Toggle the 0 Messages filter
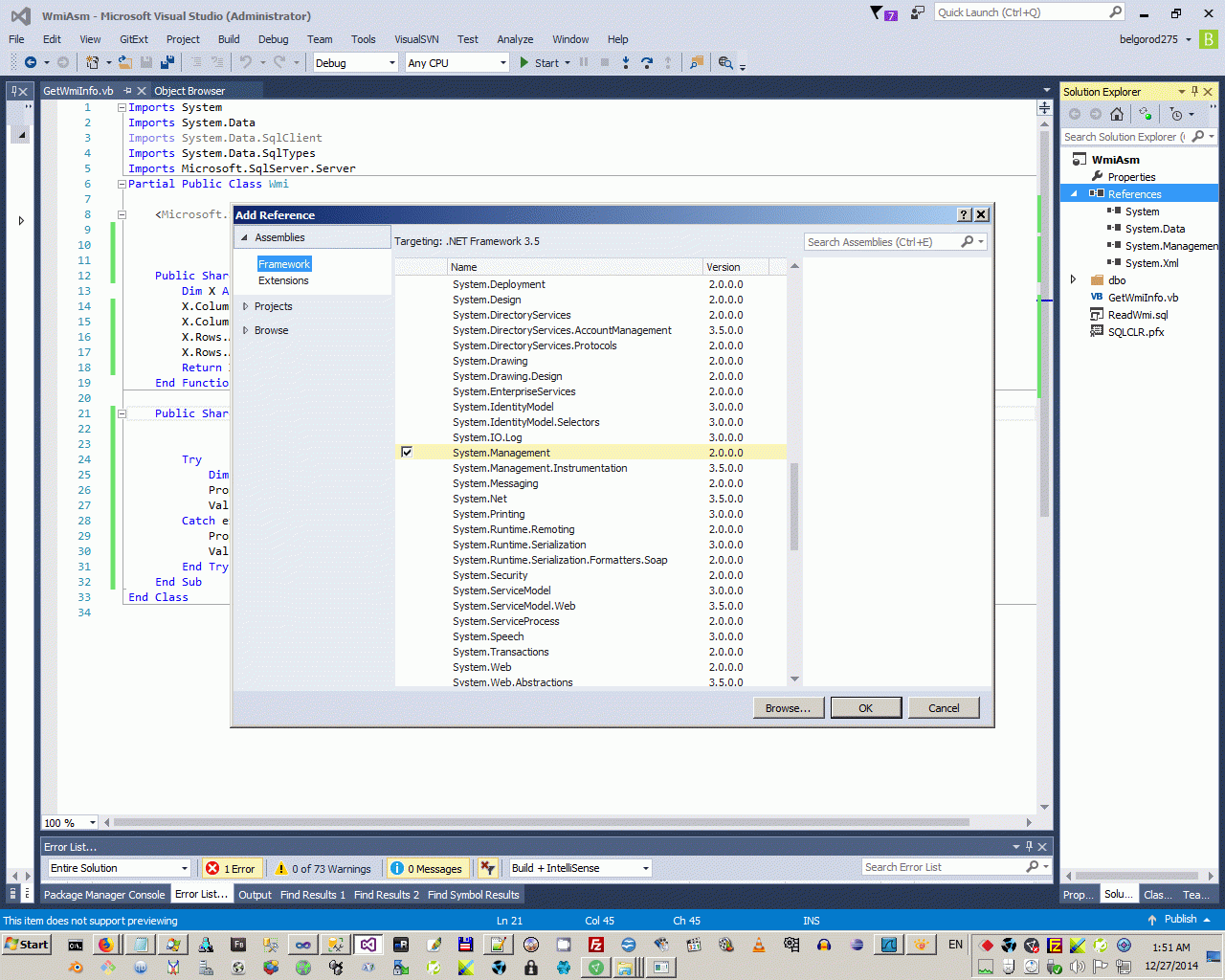This screenshot has width=1225, height=980. 427,868
